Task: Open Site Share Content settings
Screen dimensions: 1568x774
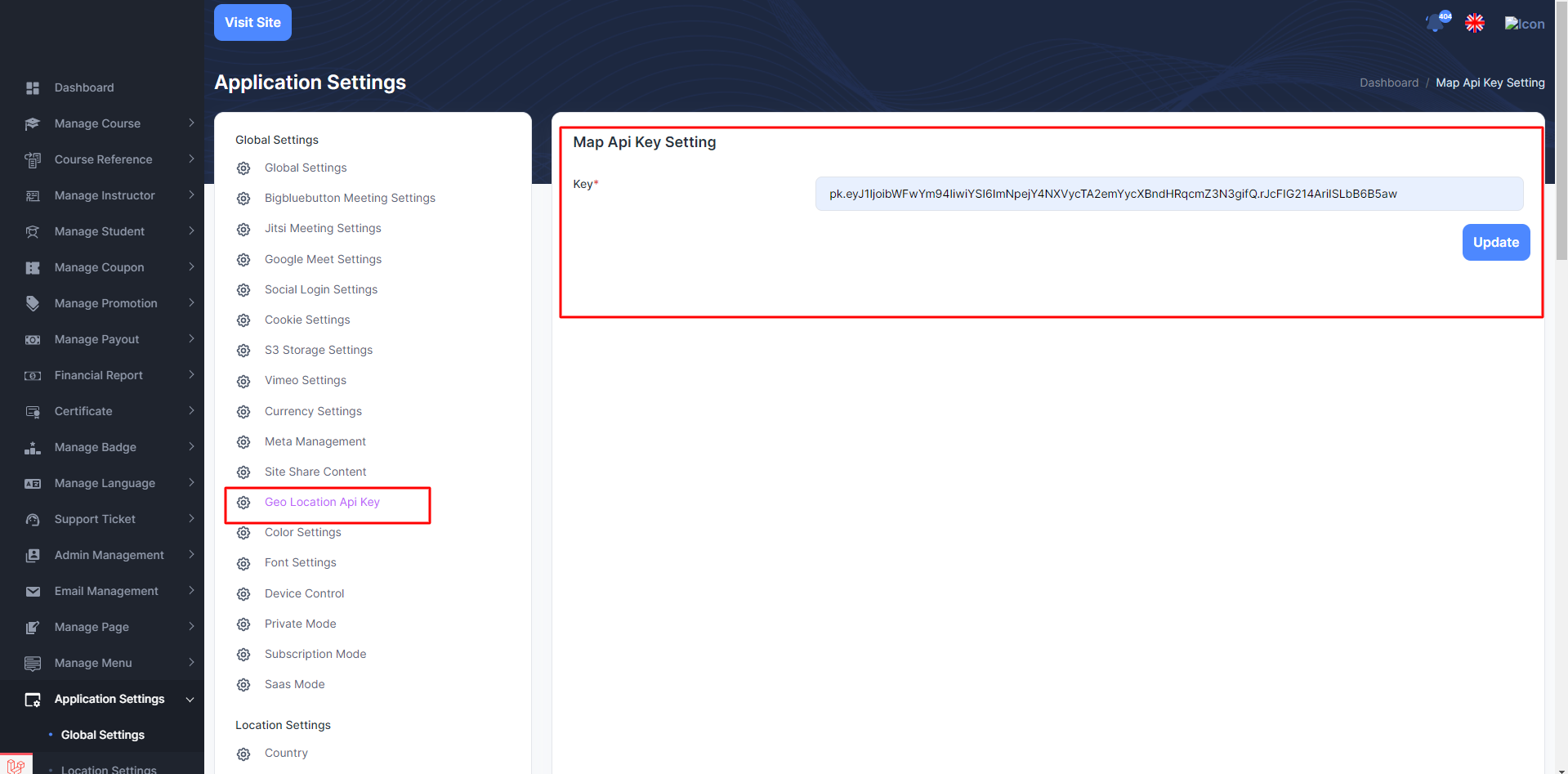Action: click(315, 472)
